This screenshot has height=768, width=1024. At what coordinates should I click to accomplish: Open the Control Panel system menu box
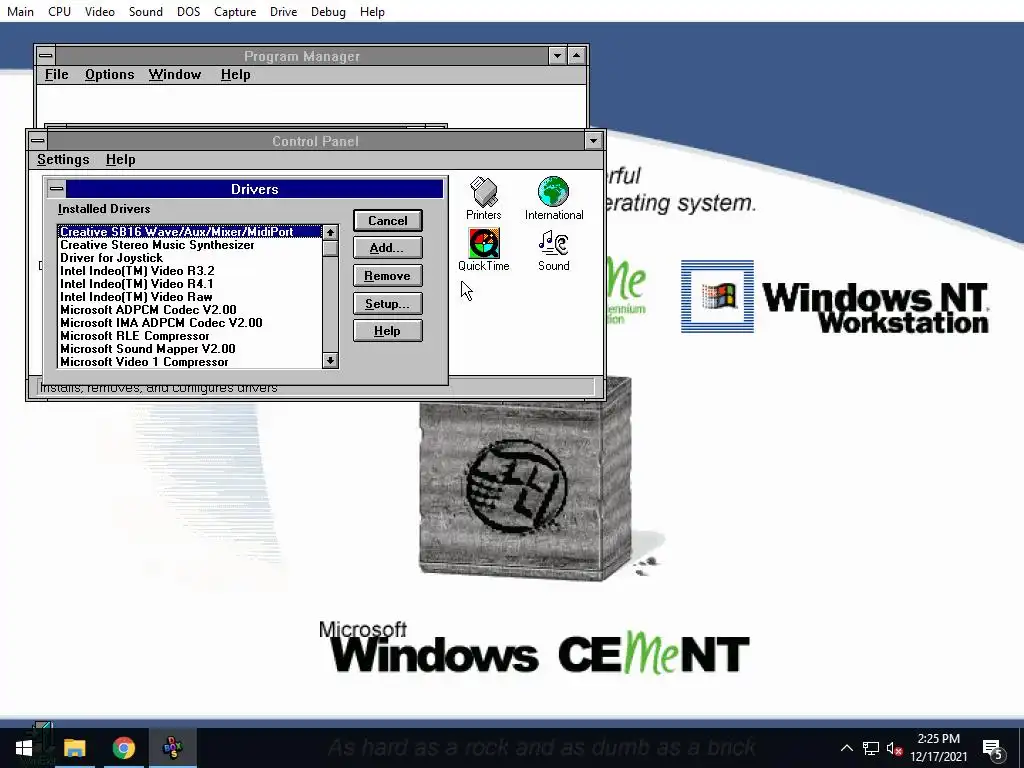(x=38, y=141)
